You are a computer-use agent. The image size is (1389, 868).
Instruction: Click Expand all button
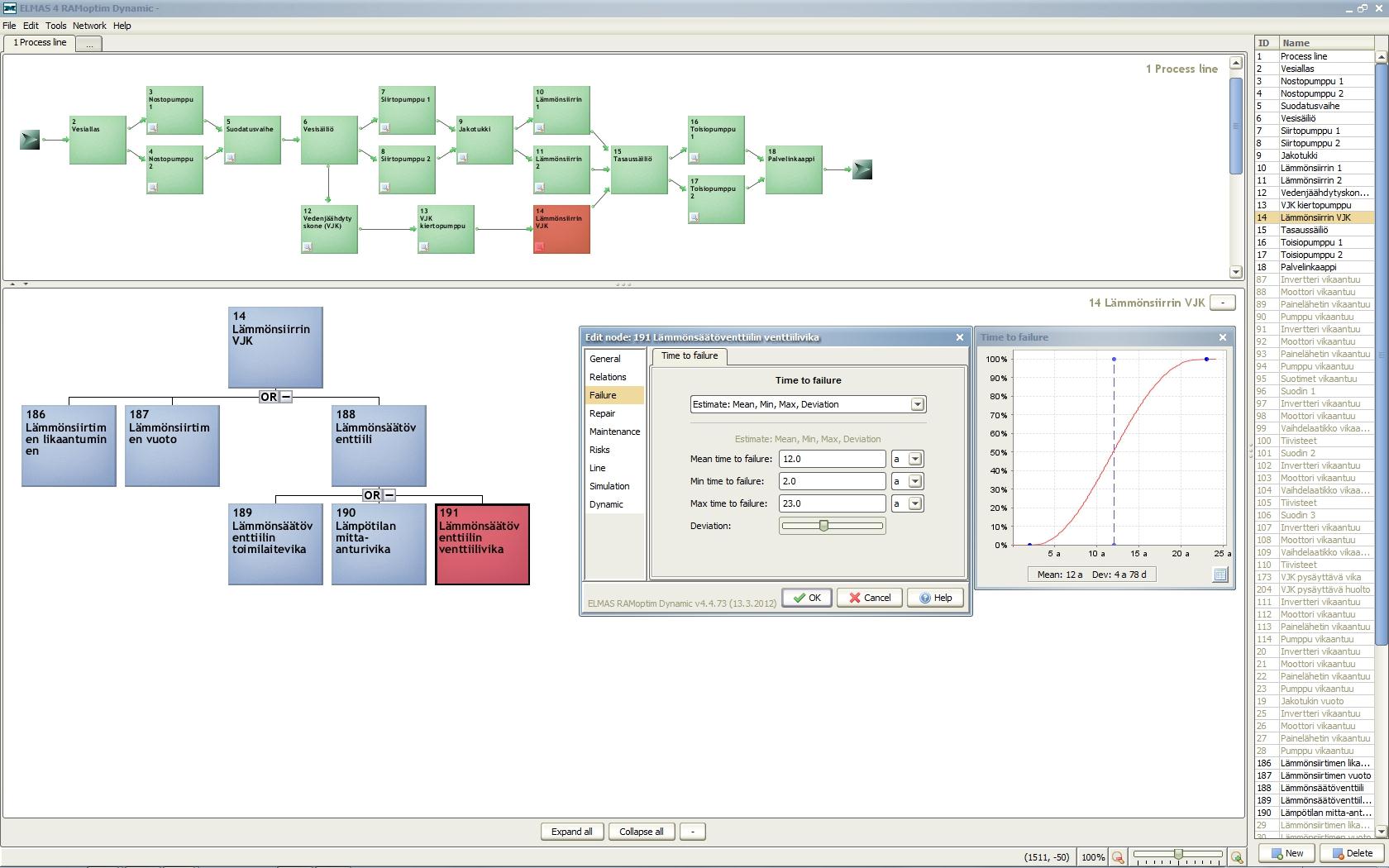click(572, 832)
